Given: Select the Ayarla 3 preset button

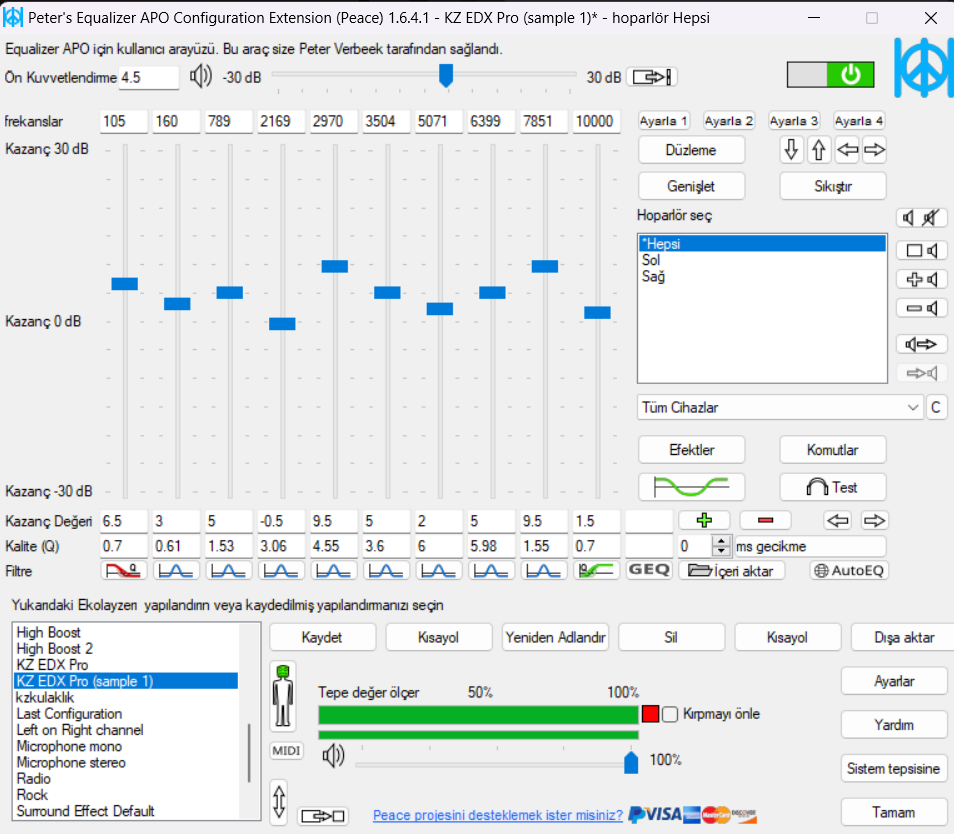Looking at the screenshot, I should click(x=793, y=120).
